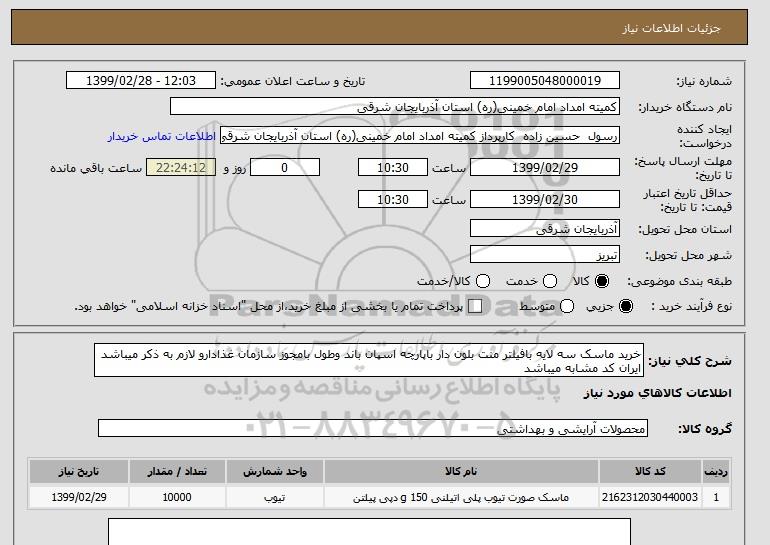770x545 pixels.
Task: Select the کالا/خدمت radio button
Action: pyautogui.click(x=483, y=281)
